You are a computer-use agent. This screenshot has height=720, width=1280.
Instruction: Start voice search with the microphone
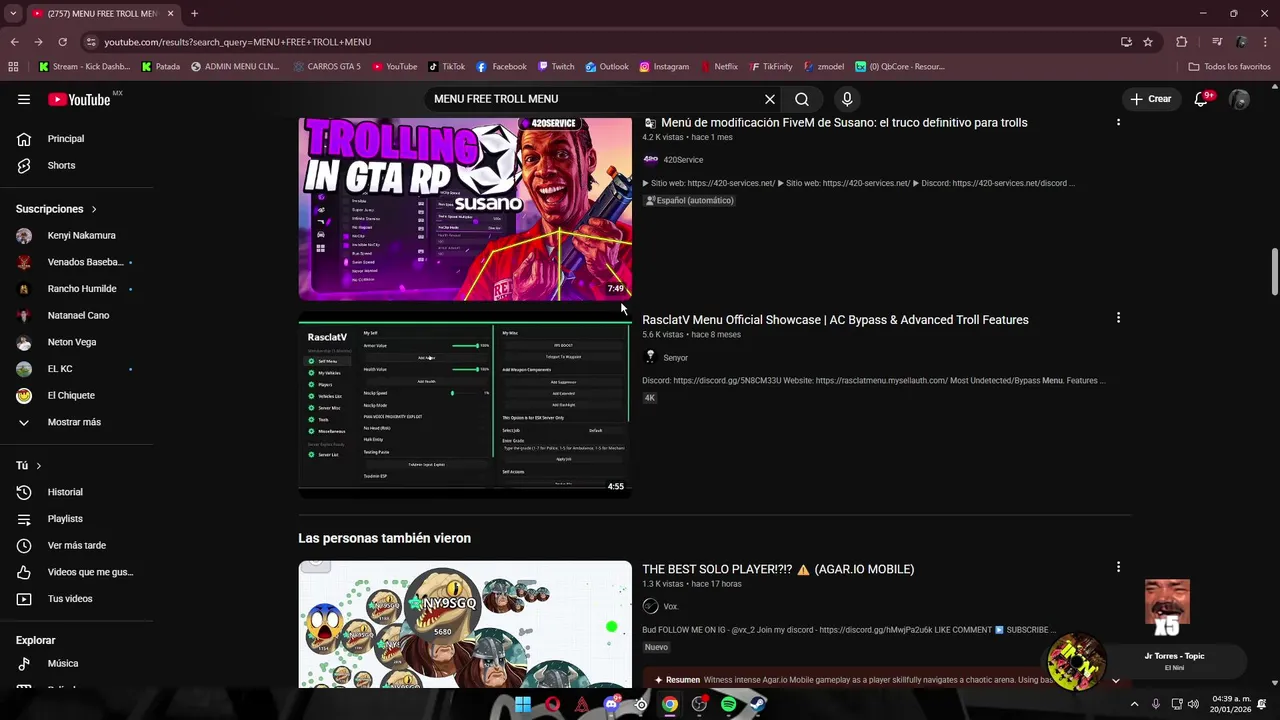pos(847,99)
